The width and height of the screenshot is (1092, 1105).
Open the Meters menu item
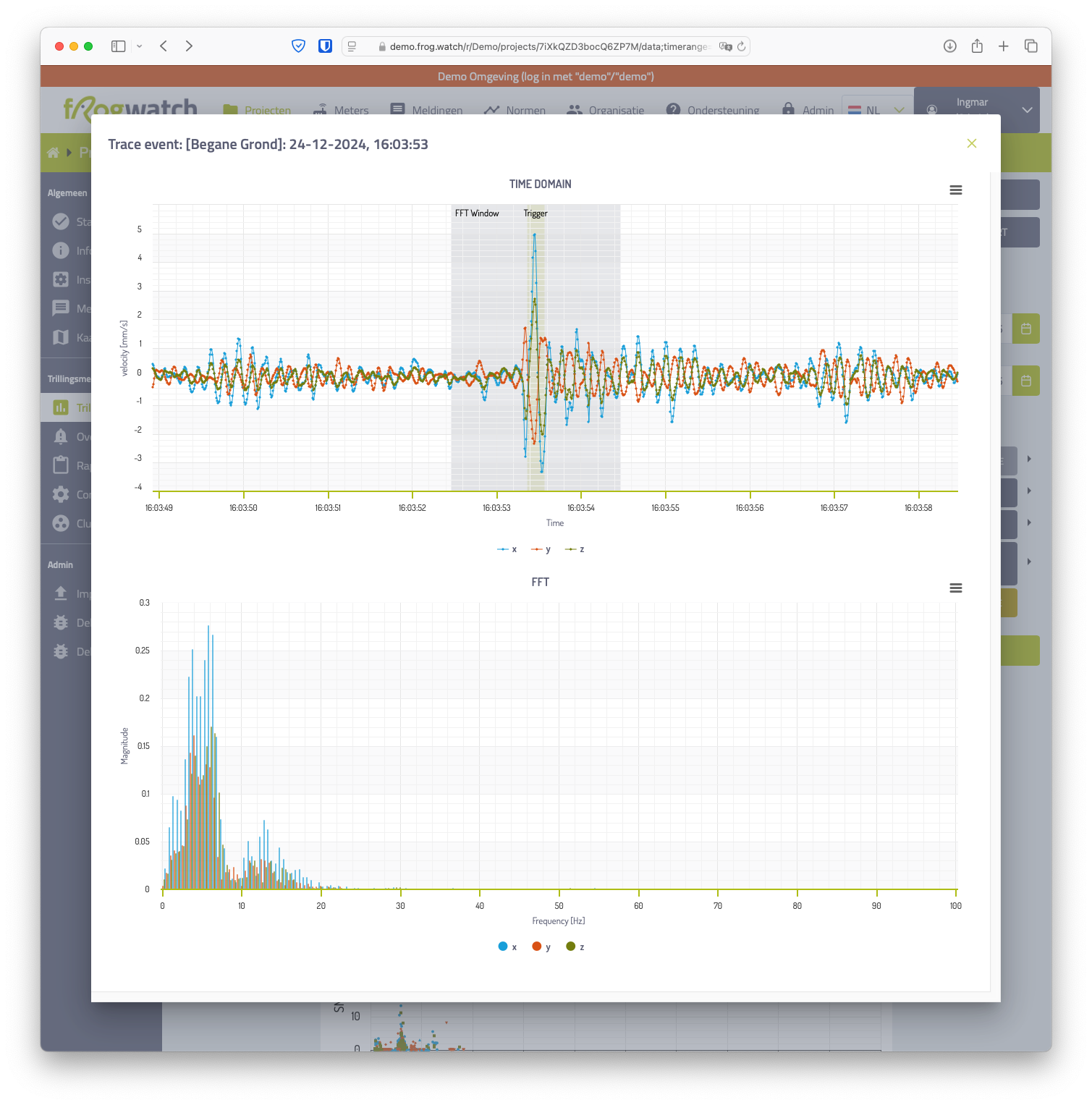click(341, 110)
